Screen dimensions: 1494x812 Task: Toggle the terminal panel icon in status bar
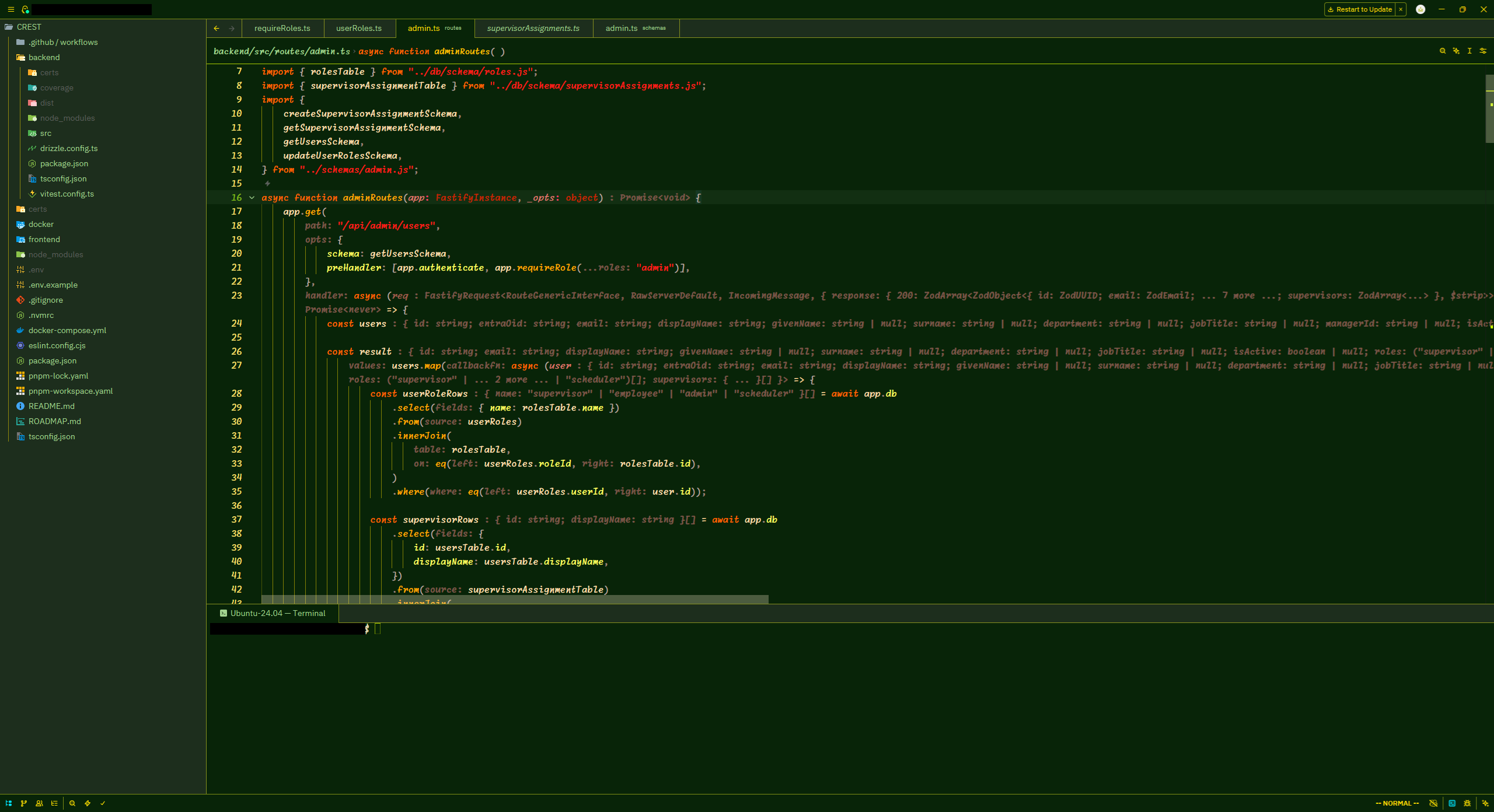(x=1452, y=803)
